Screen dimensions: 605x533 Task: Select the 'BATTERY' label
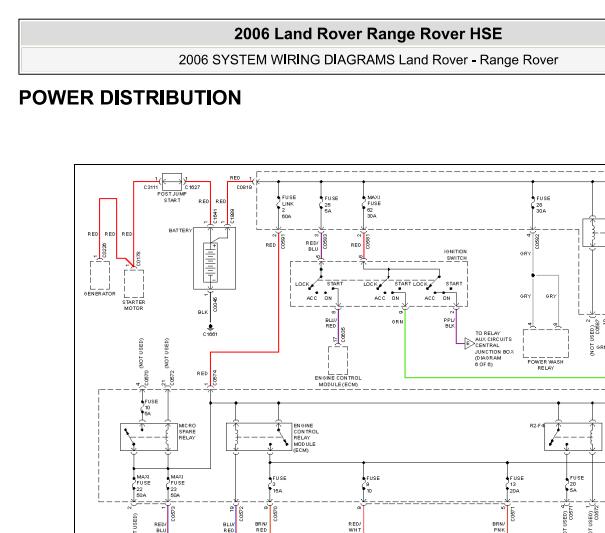coord(180,230)
